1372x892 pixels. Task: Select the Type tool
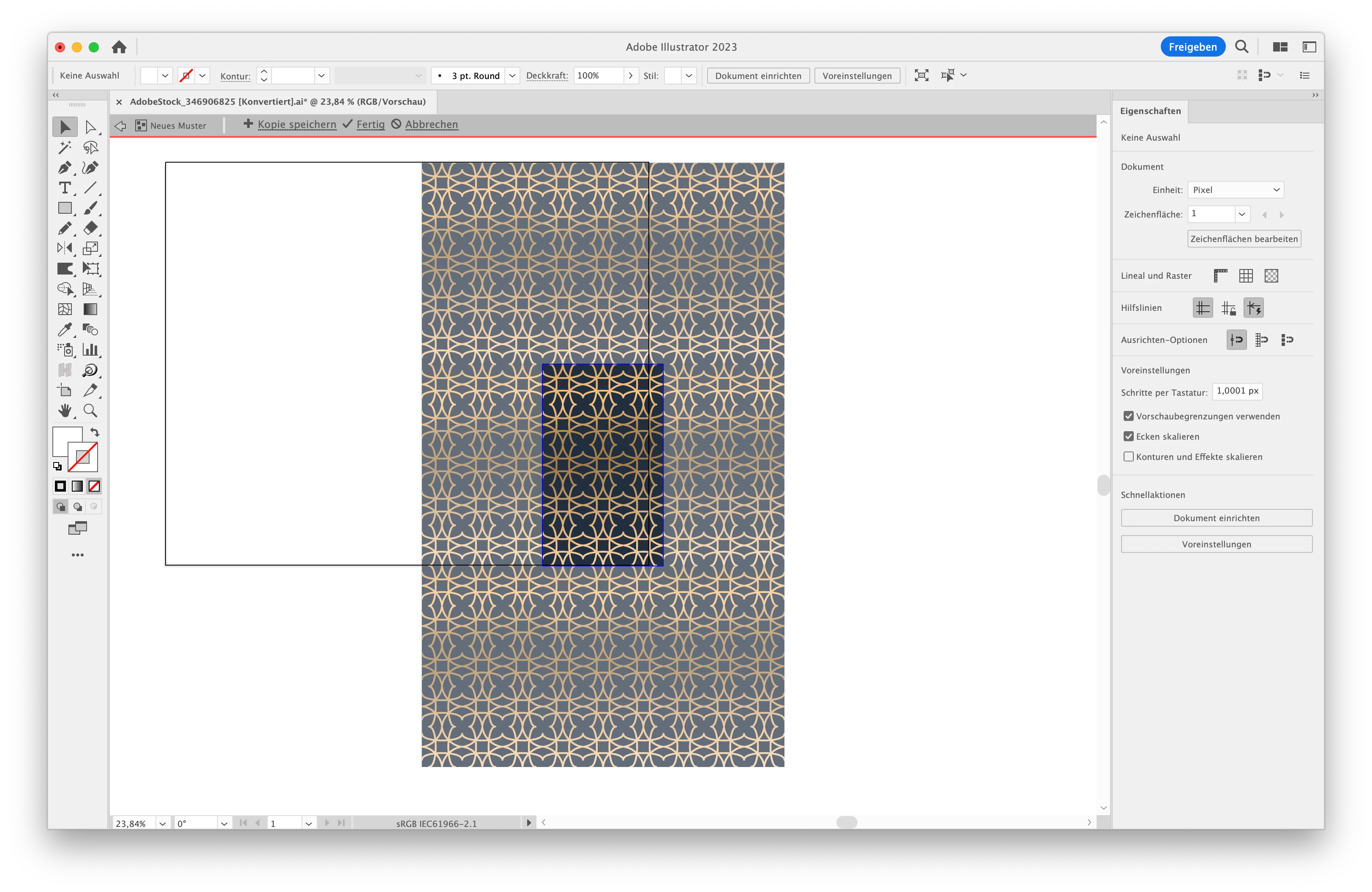65,188
